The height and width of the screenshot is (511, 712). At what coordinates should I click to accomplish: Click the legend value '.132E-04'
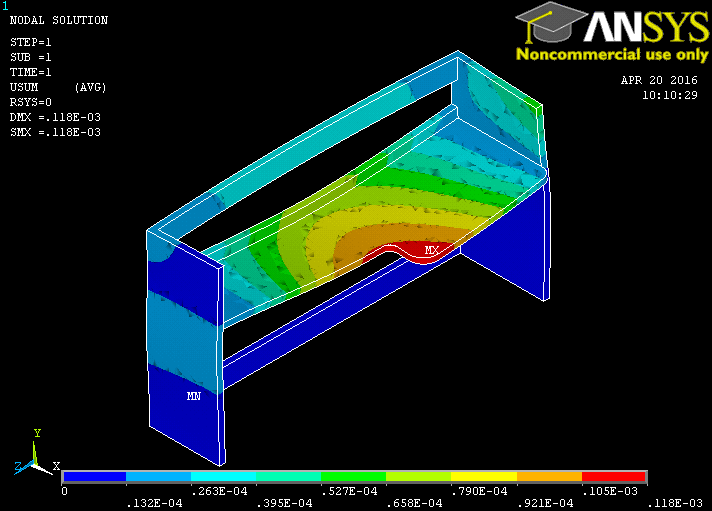154,503
